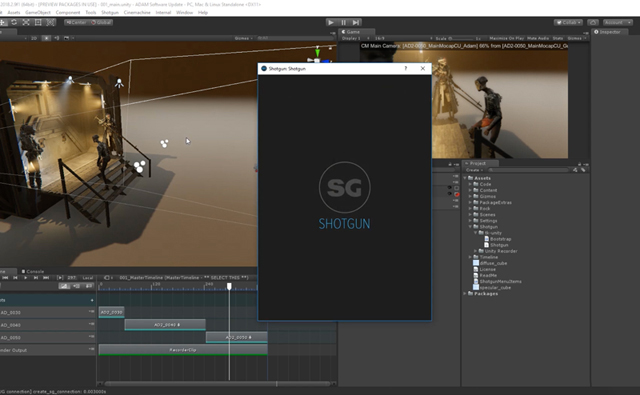Toggle the Global handle rotation button

(101, 22)
